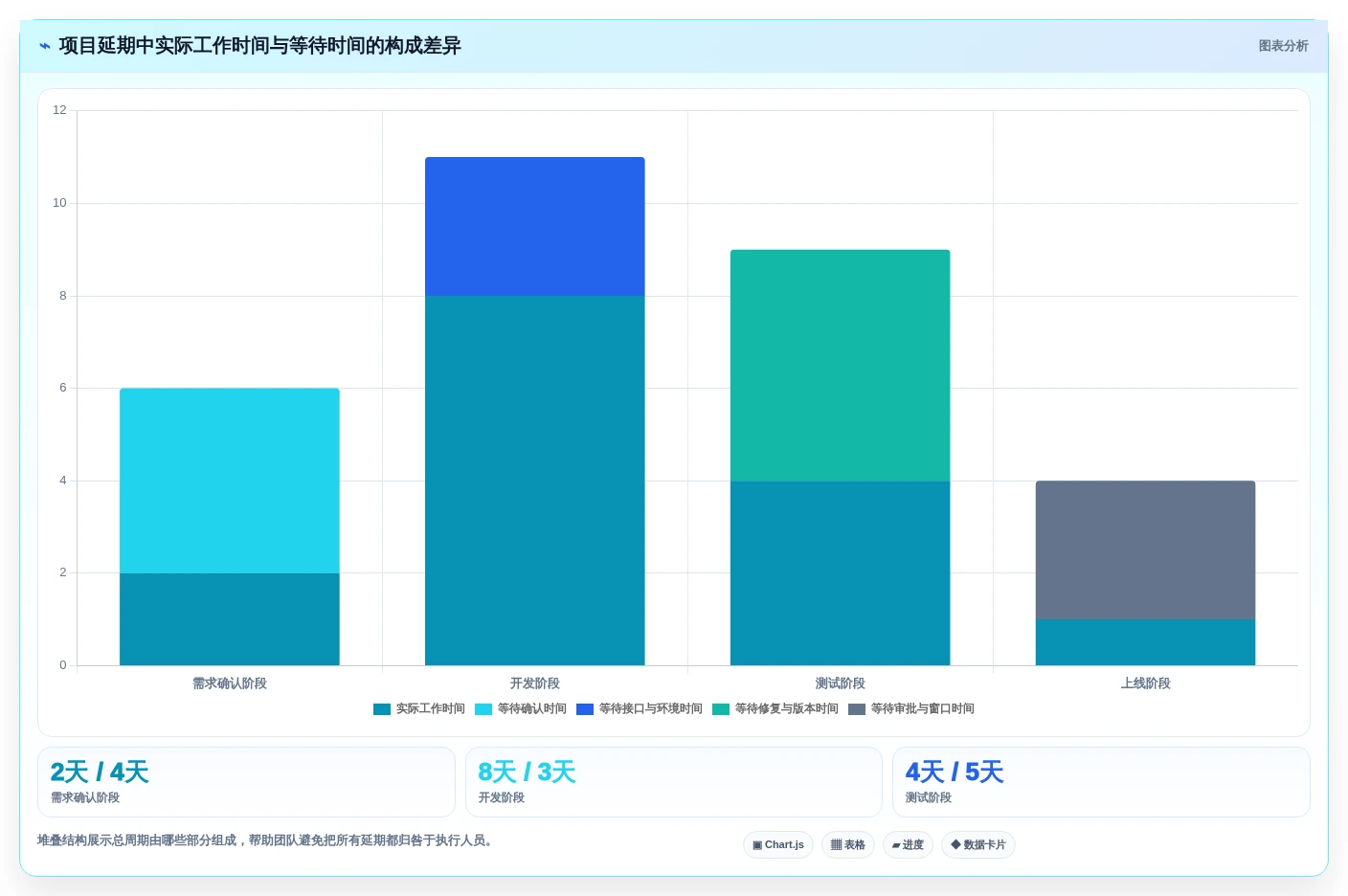Select the 实际工作时间 segment of 上线阶段 bar
This screenshot has width=1348, height=896.
coord(1146,642)
